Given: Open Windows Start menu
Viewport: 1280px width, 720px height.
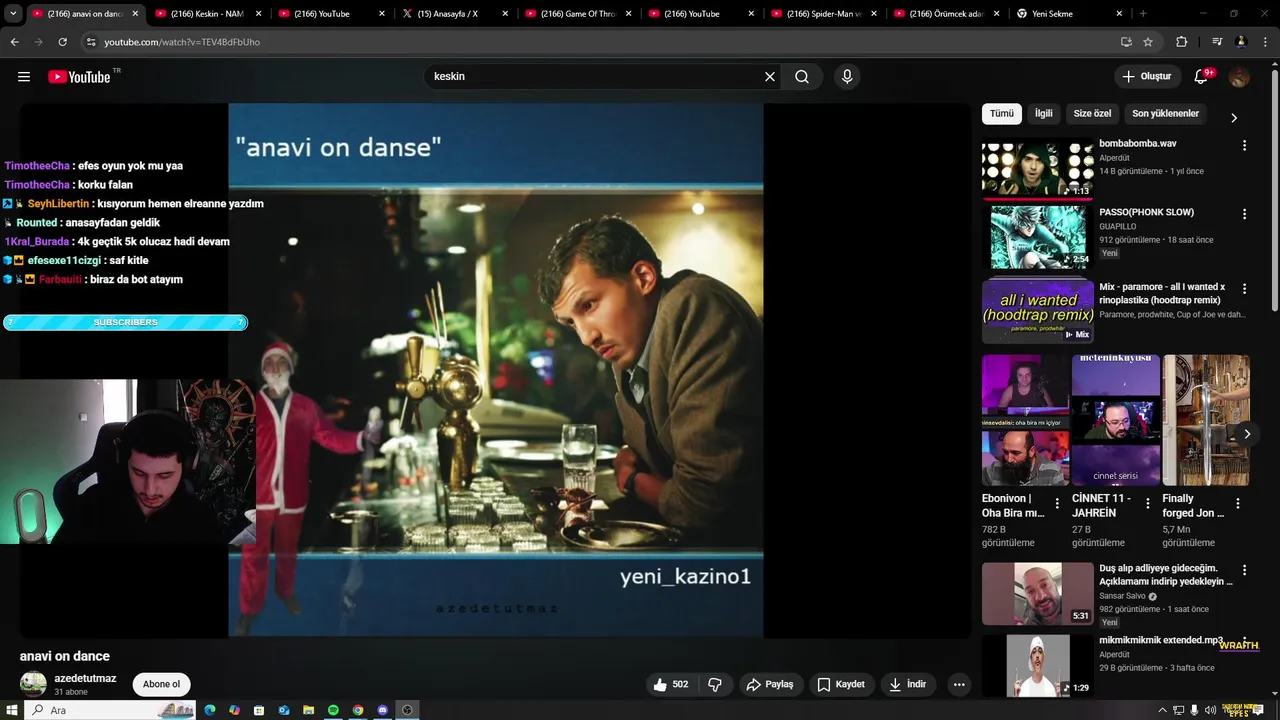Looking at the screenshot, I should 11,710.
